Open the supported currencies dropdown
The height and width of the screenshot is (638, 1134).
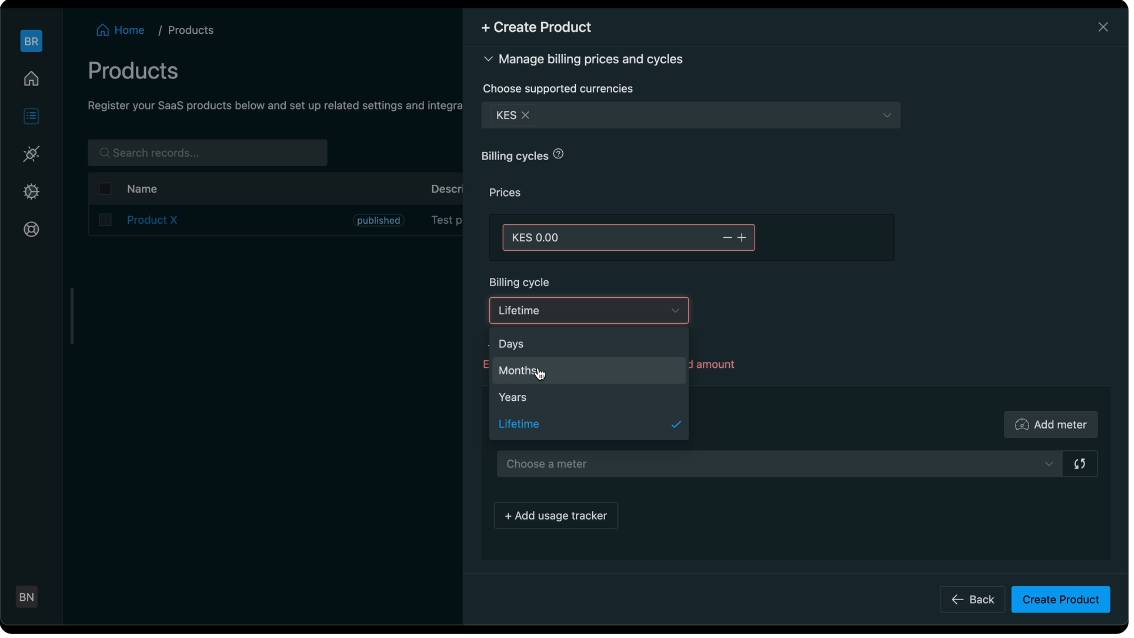tap(886, 116)
